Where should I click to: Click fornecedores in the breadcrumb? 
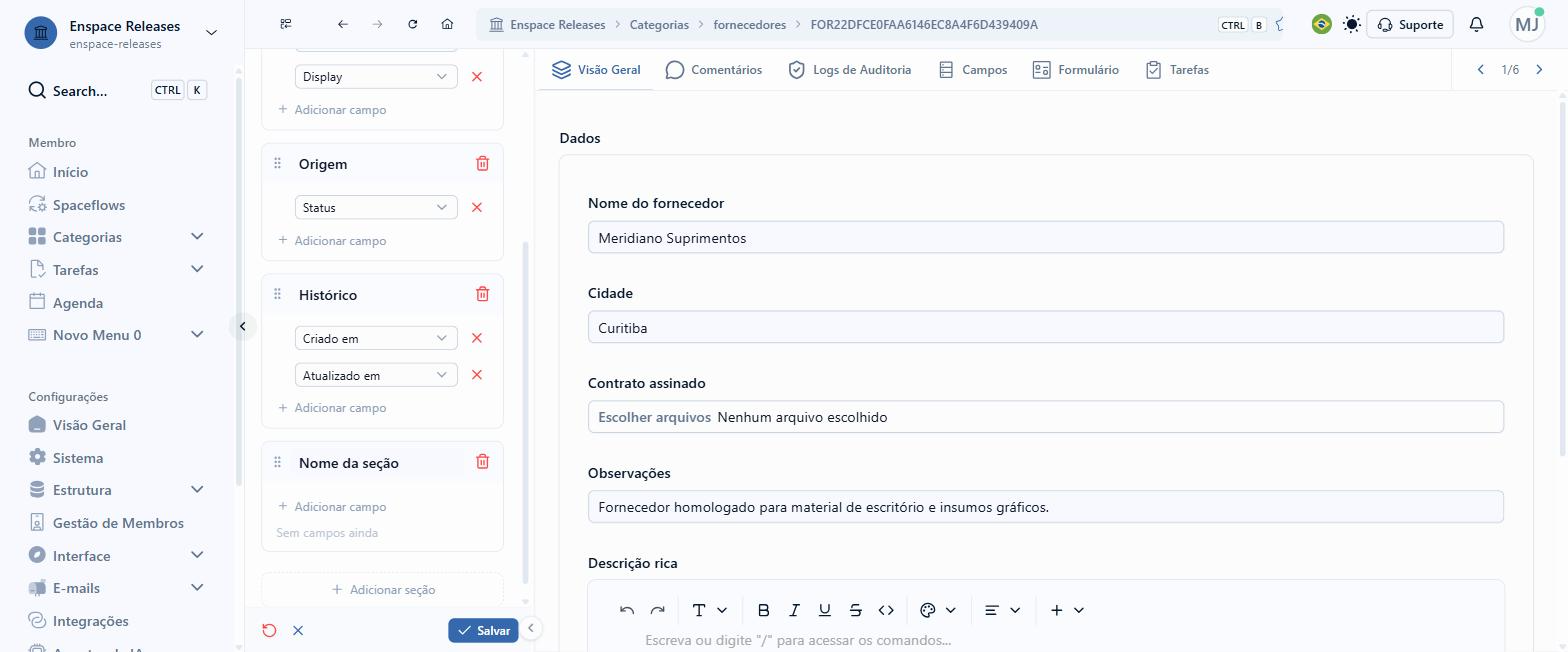point(749,24)
